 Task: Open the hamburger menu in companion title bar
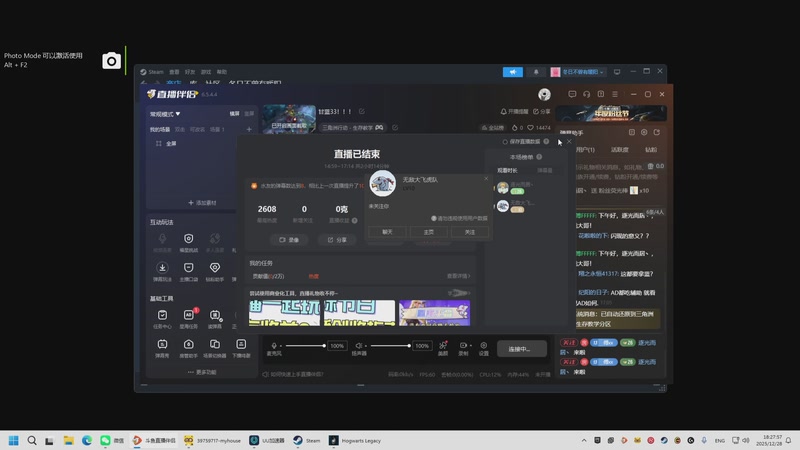tap(615, 94)
